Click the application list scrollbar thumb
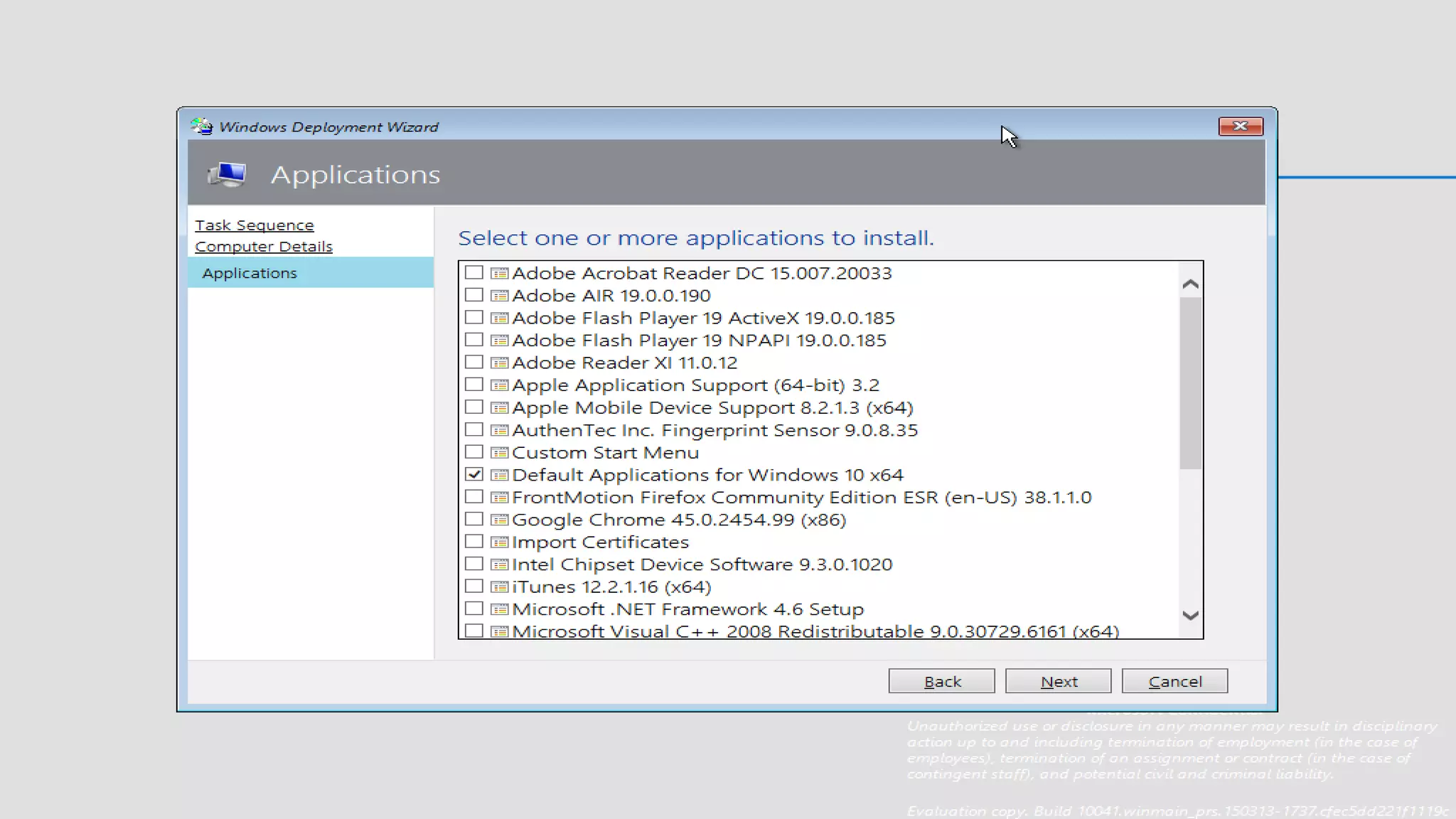 point(1191,383)
